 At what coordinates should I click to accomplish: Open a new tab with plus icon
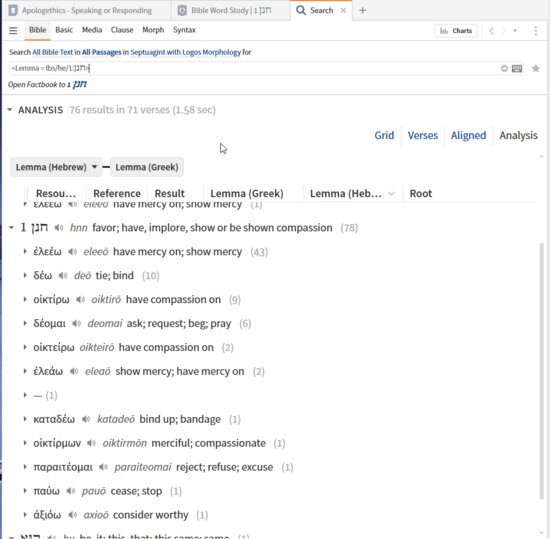[x=363, y=11]
